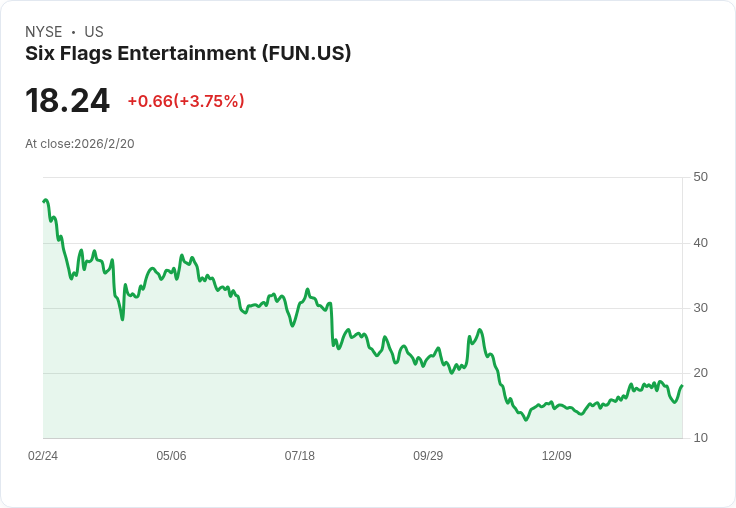Click the 18.24 current price
This screenshot has width=736, height=508.
pyautogui.click(x=67, y=101)
